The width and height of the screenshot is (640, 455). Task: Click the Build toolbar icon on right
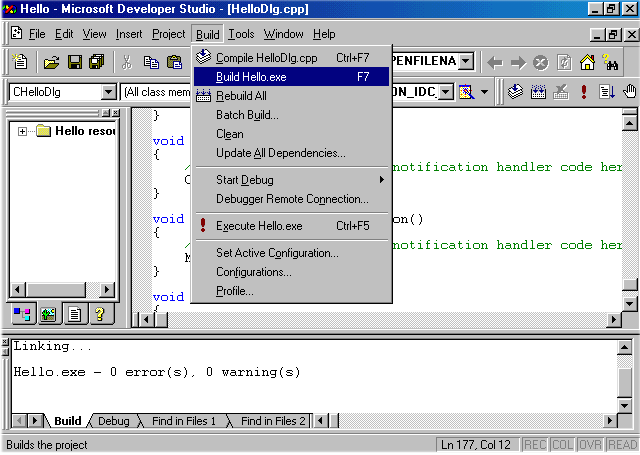tap(538, 92)
